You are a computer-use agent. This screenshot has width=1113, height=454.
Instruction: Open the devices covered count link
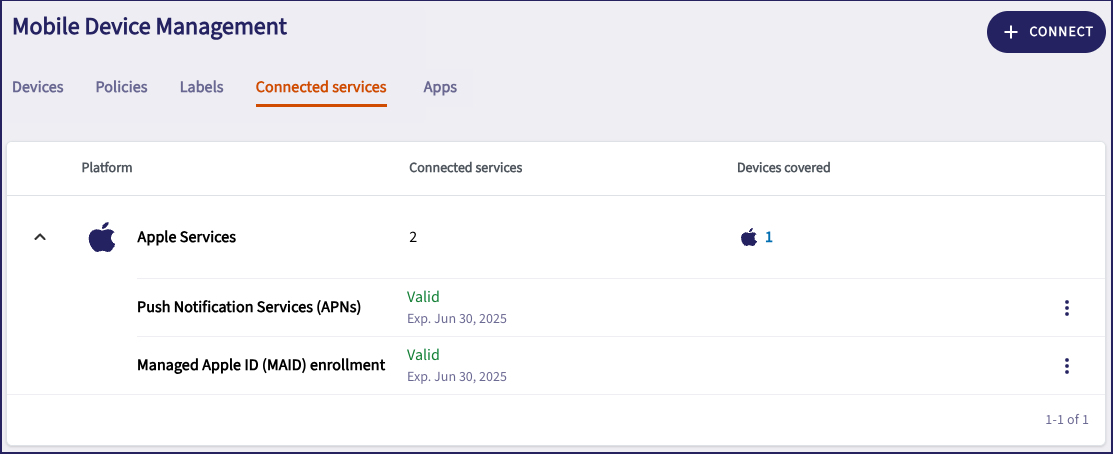pyautogui.click(x=769, y=238)
